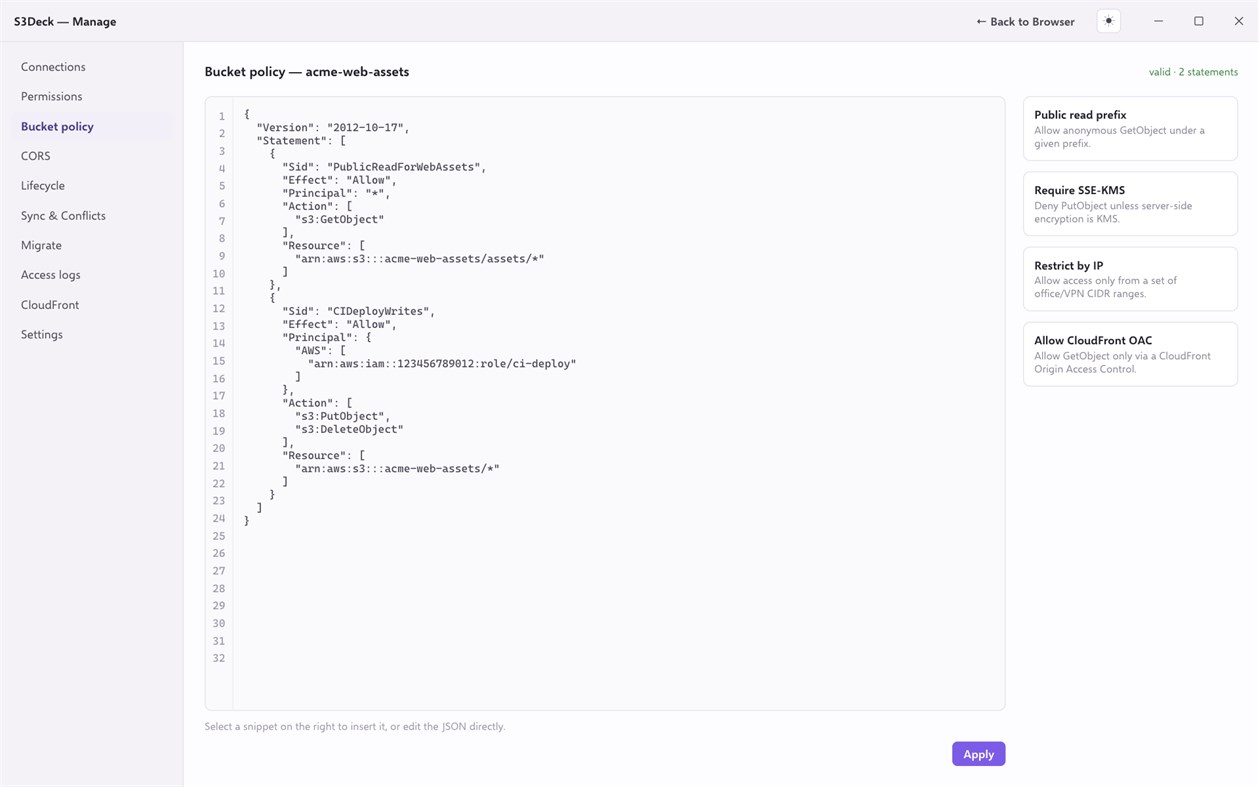Click the ci-deploy role ARN line
The height and width of the screenshot is (787, 1259).
coord(442,364)
